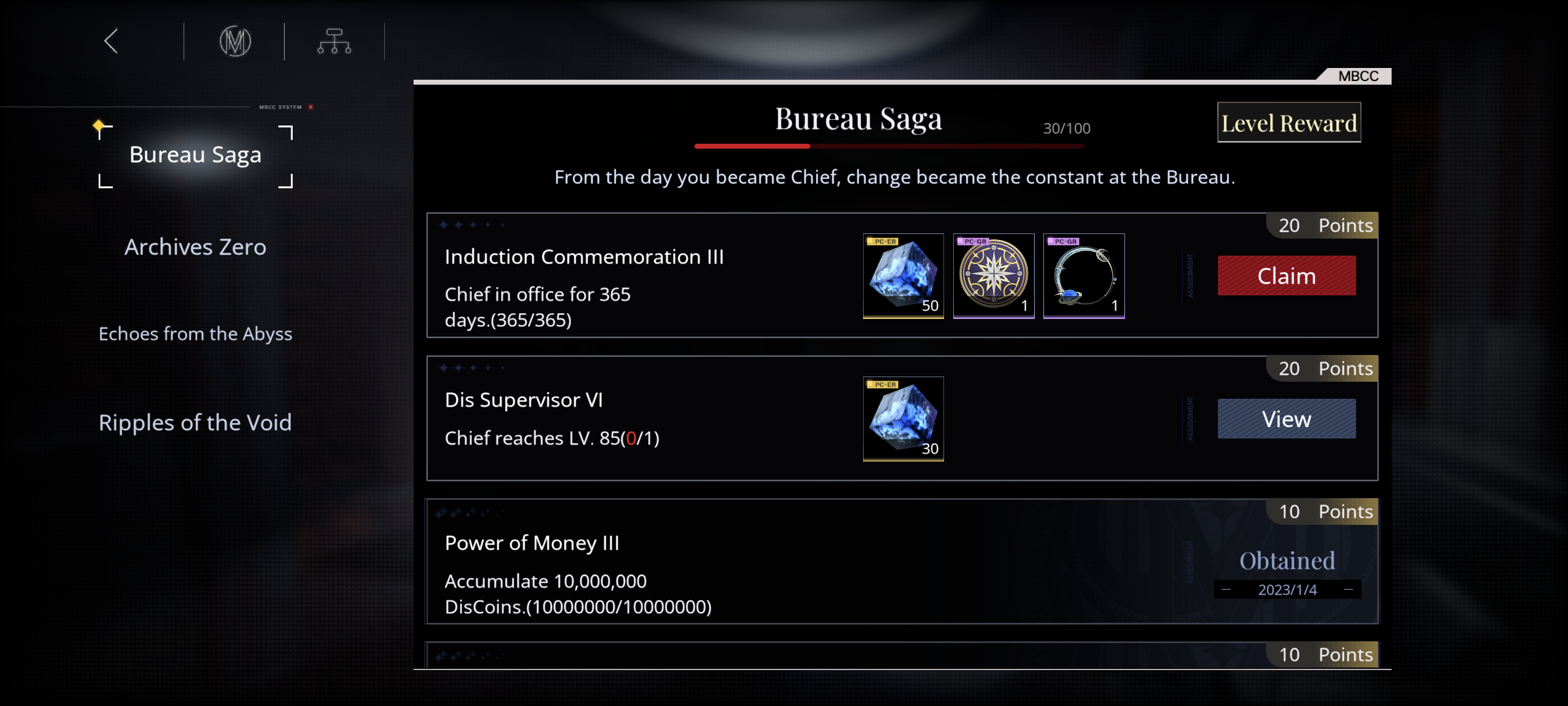Click the 30/100 points counter
The height and width of the screenshot is (706, 1568).
click(1066, 129)
